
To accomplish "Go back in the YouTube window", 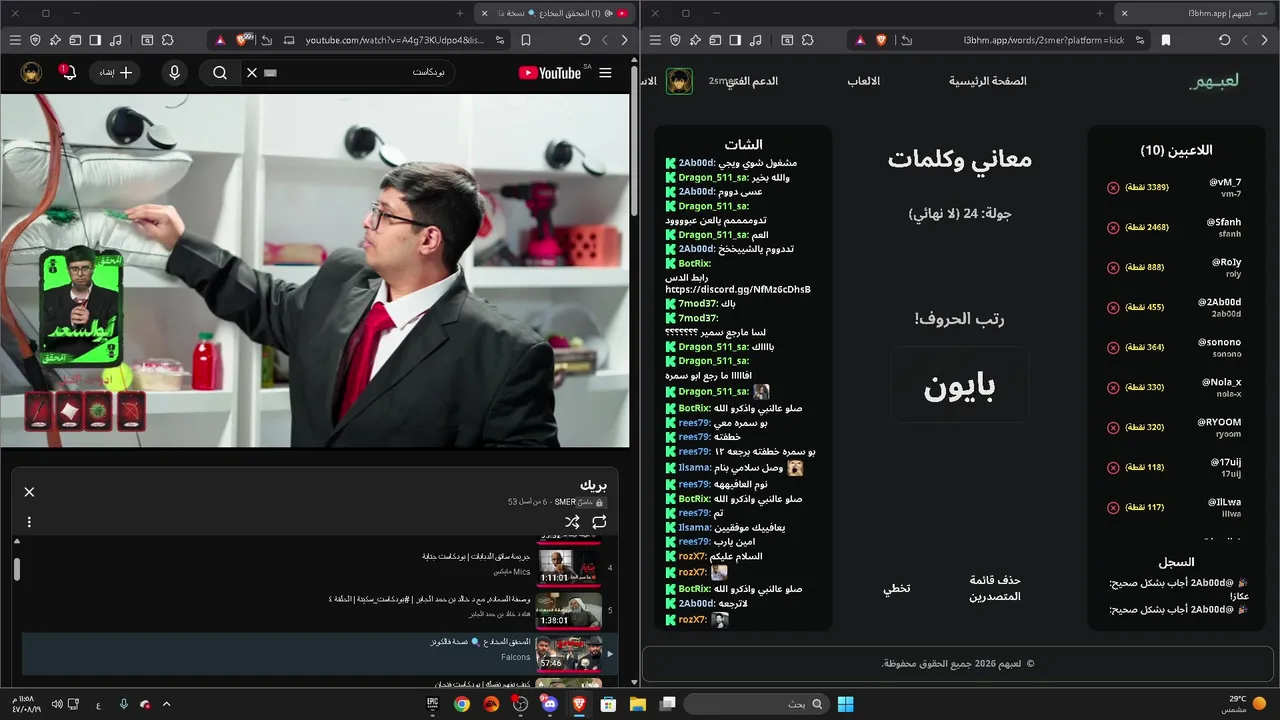I will tap(625, 40).
